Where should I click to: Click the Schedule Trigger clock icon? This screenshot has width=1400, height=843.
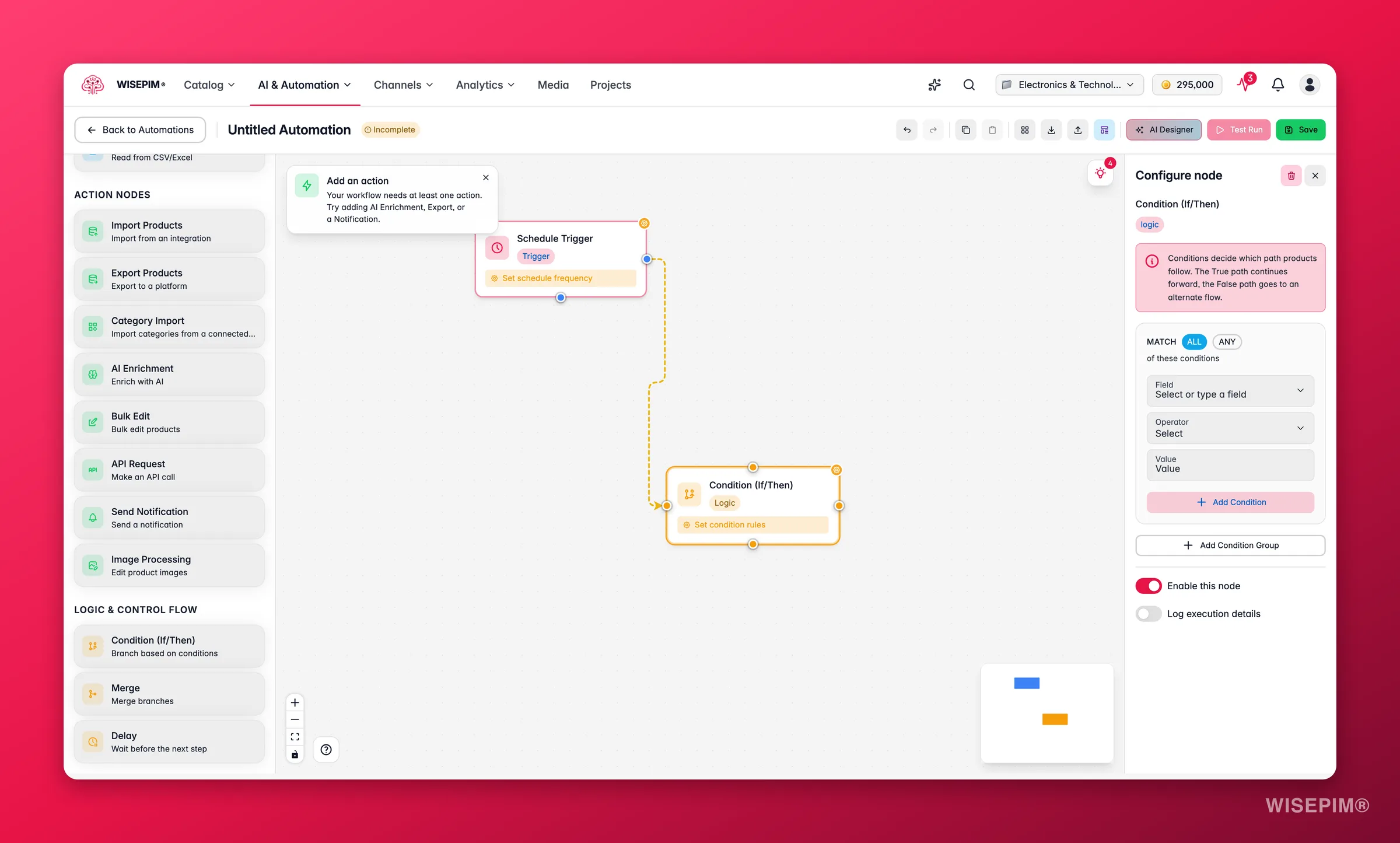[x=497, y=248]
